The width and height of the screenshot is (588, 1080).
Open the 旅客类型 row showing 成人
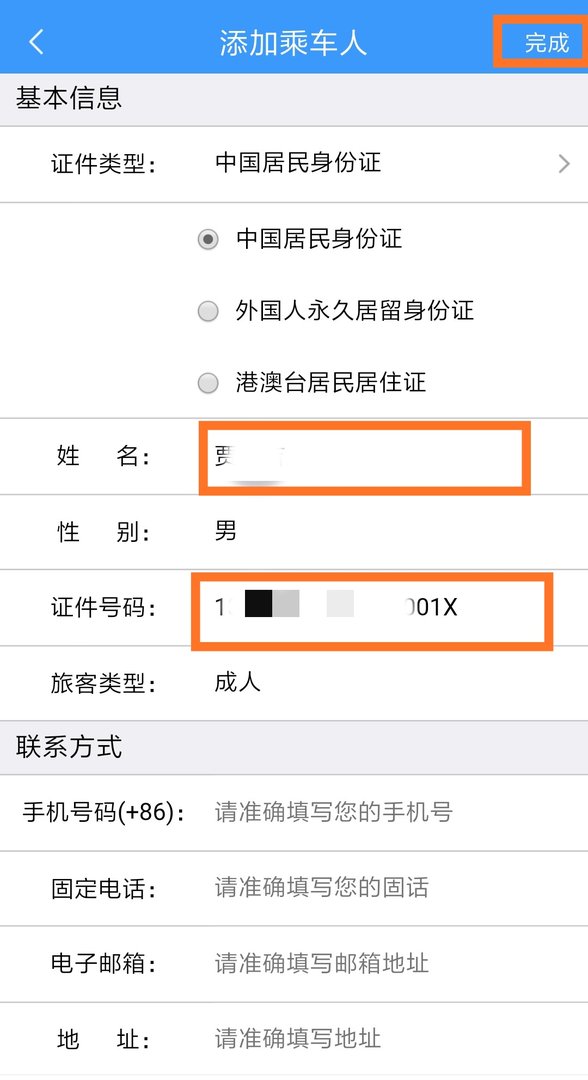pos(294,683)
